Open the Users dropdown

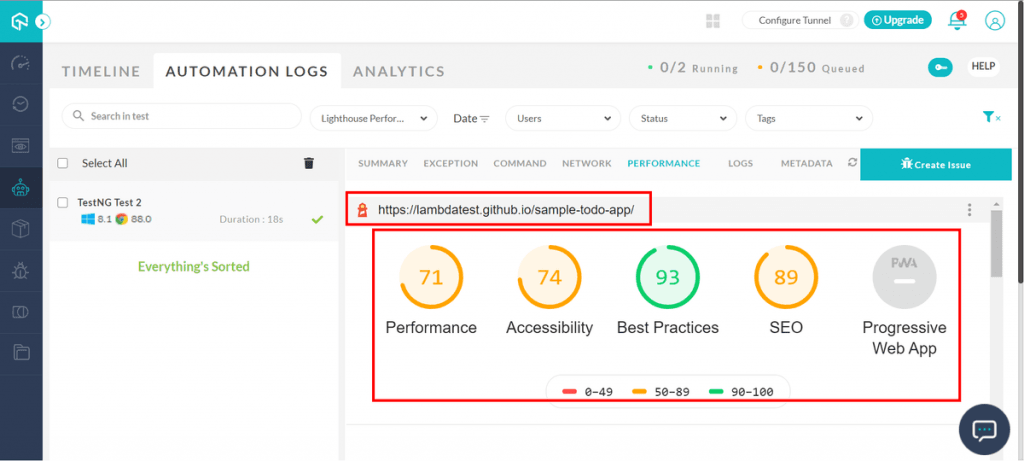click(x=563, y=119)
